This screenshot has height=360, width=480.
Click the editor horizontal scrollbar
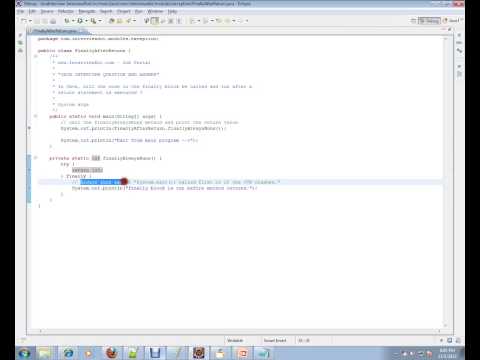coord(240,331)
